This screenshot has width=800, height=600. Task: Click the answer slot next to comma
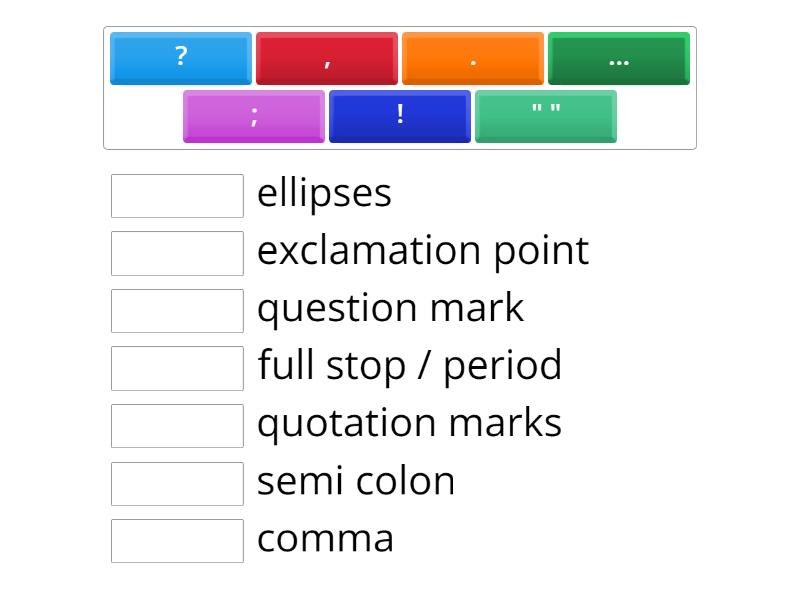[177, 541]
